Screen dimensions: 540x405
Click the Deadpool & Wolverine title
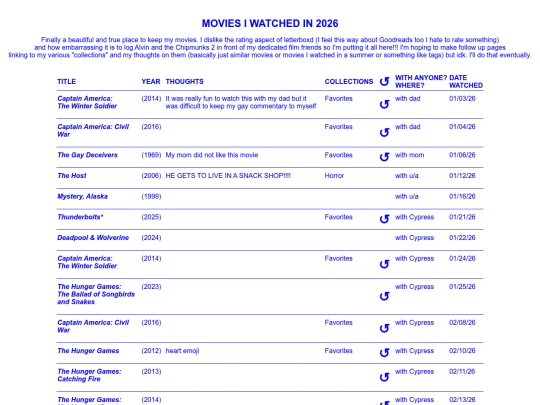click(93, 238)
